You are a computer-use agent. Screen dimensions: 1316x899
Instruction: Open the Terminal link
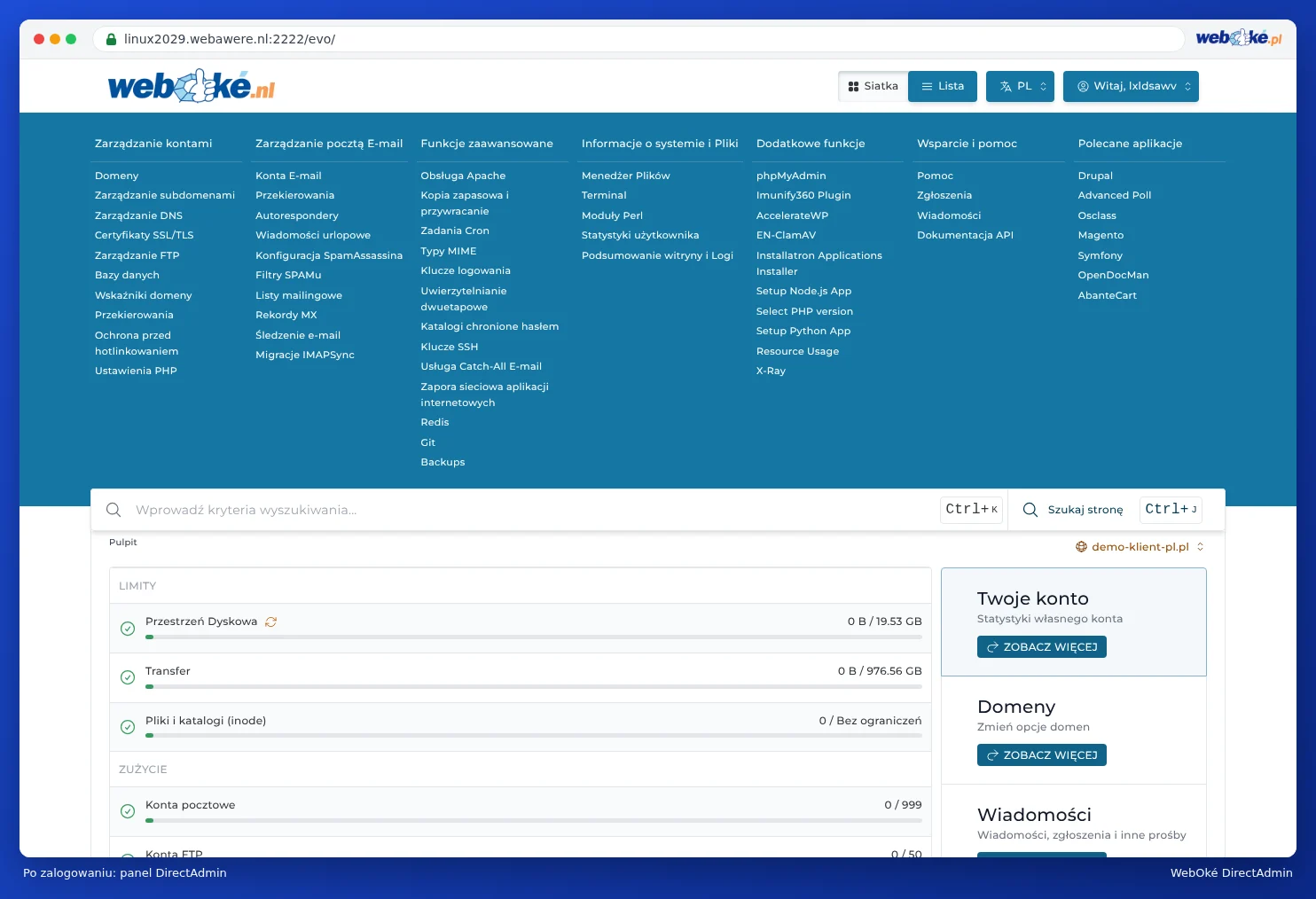tap(604, 195)
